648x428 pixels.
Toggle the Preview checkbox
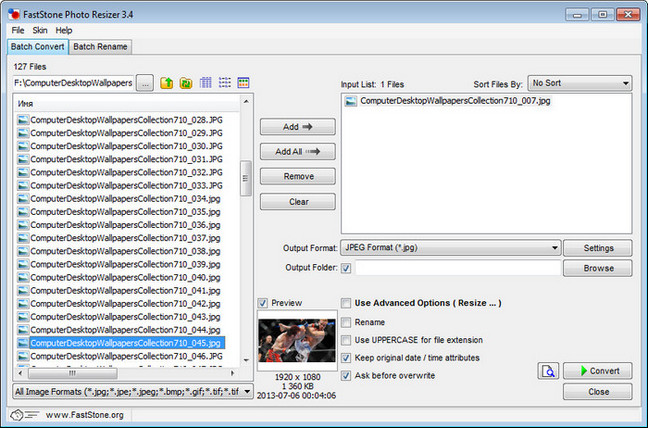coord(262,303)
